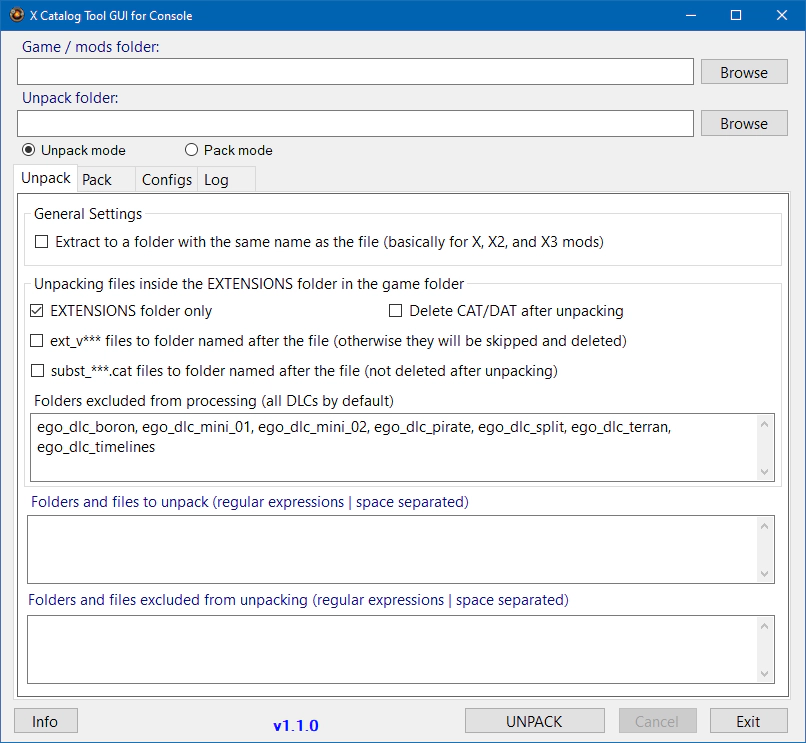Screen dimensions: 806x743
Task: Click the Game / mods folder input field
Action: tap(355, 72)
